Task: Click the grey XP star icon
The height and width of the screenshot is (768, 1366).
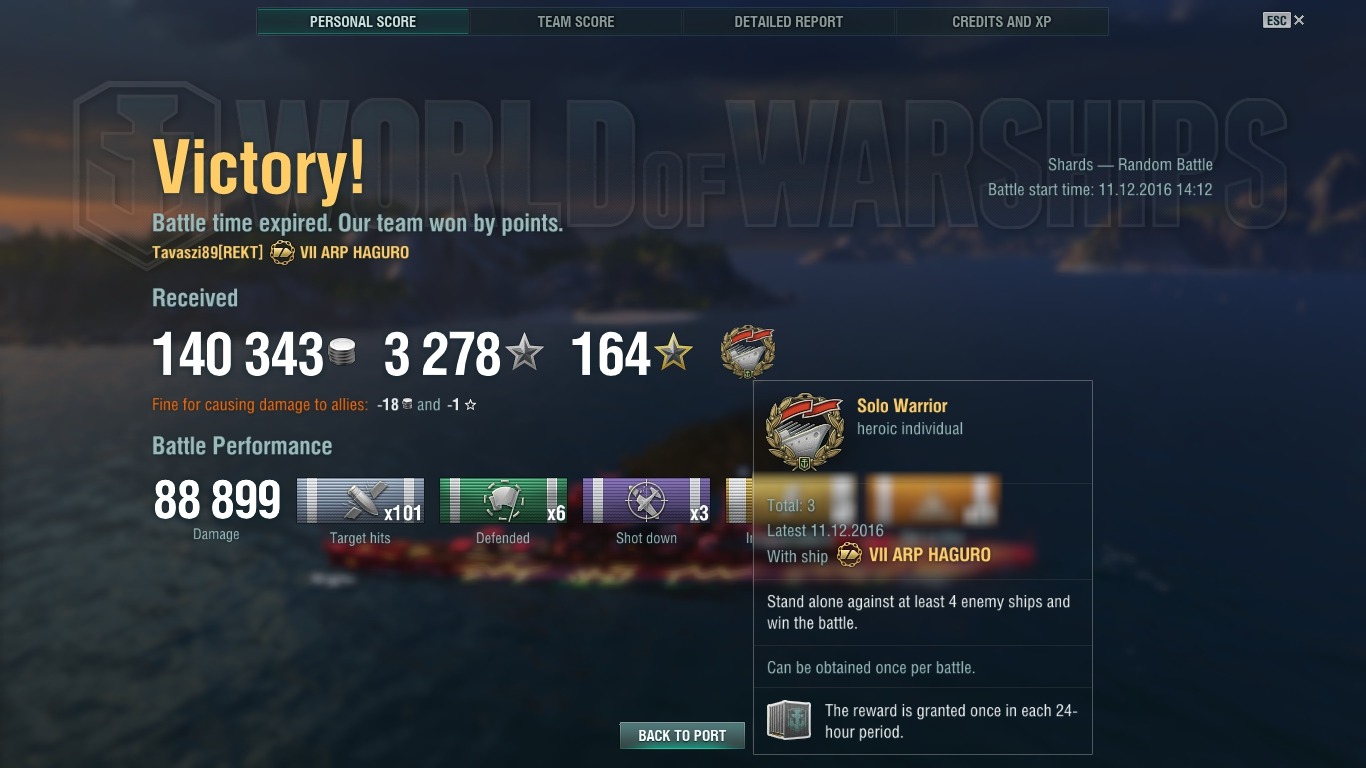Action: pos(524,354)
